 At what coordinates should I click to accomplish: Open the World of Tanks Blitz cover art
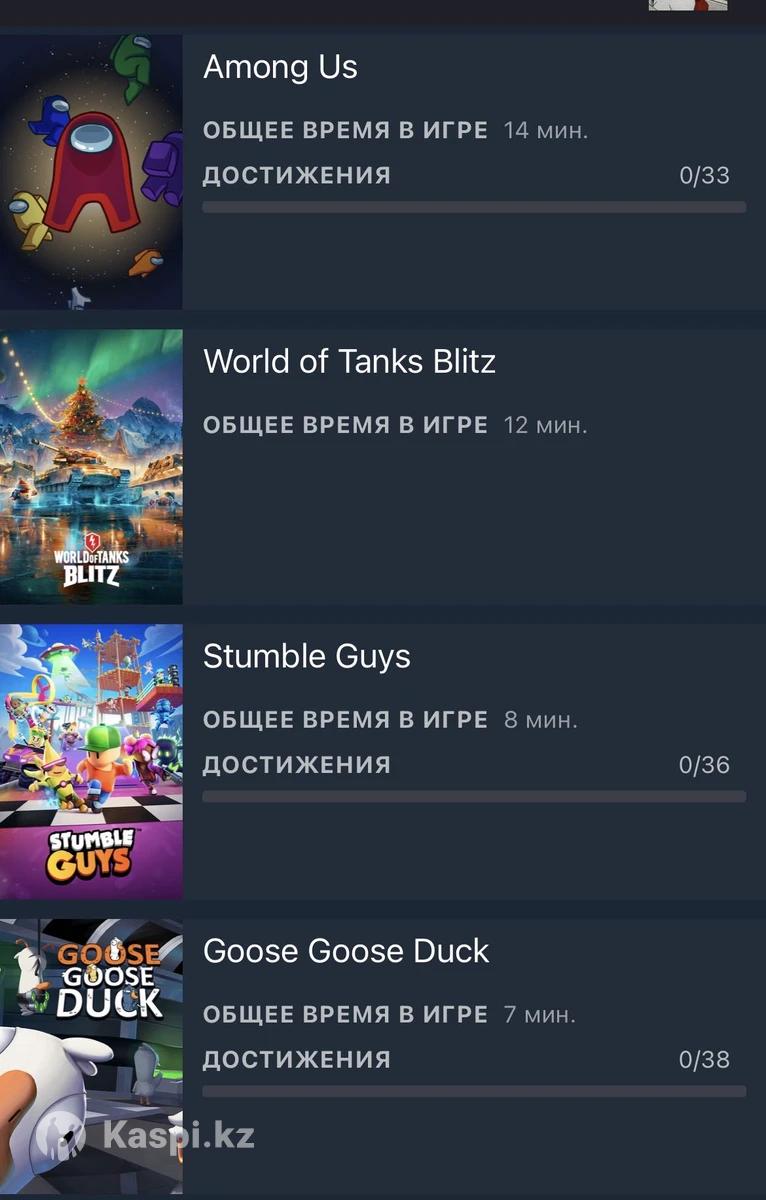91,467
